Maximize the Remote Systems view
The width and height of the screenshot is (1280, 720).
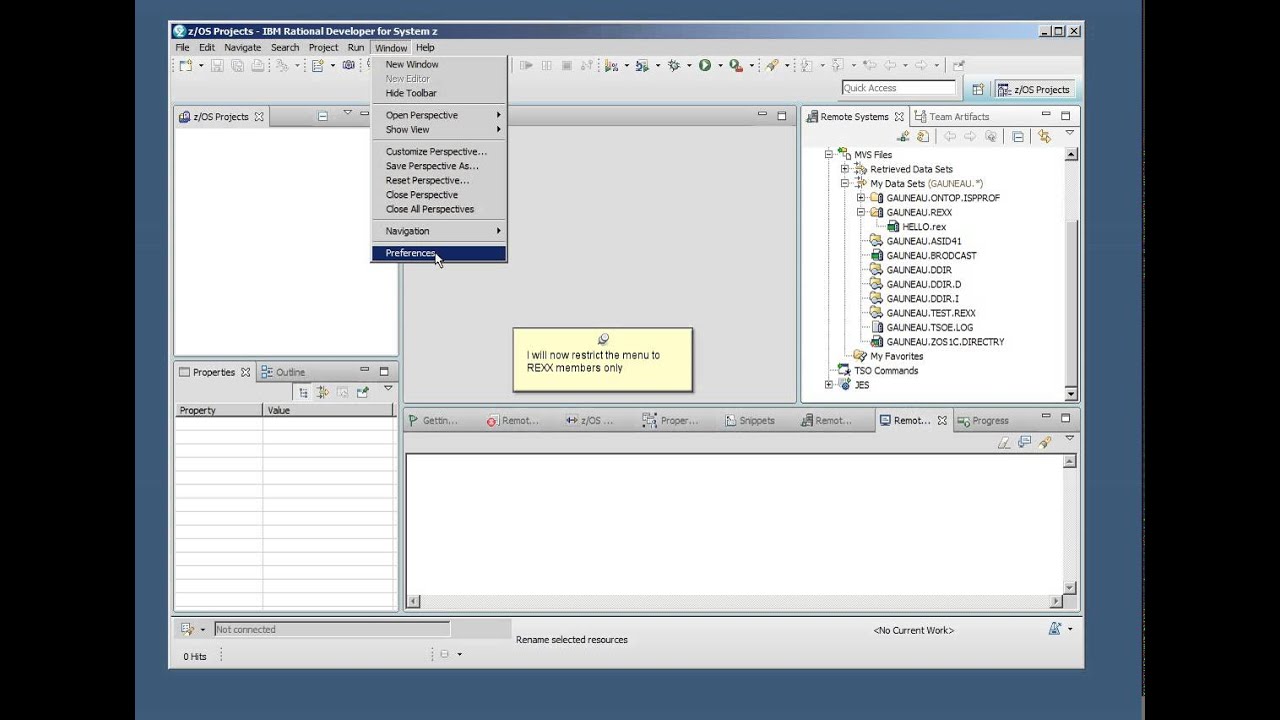[x=1066, y=116]
